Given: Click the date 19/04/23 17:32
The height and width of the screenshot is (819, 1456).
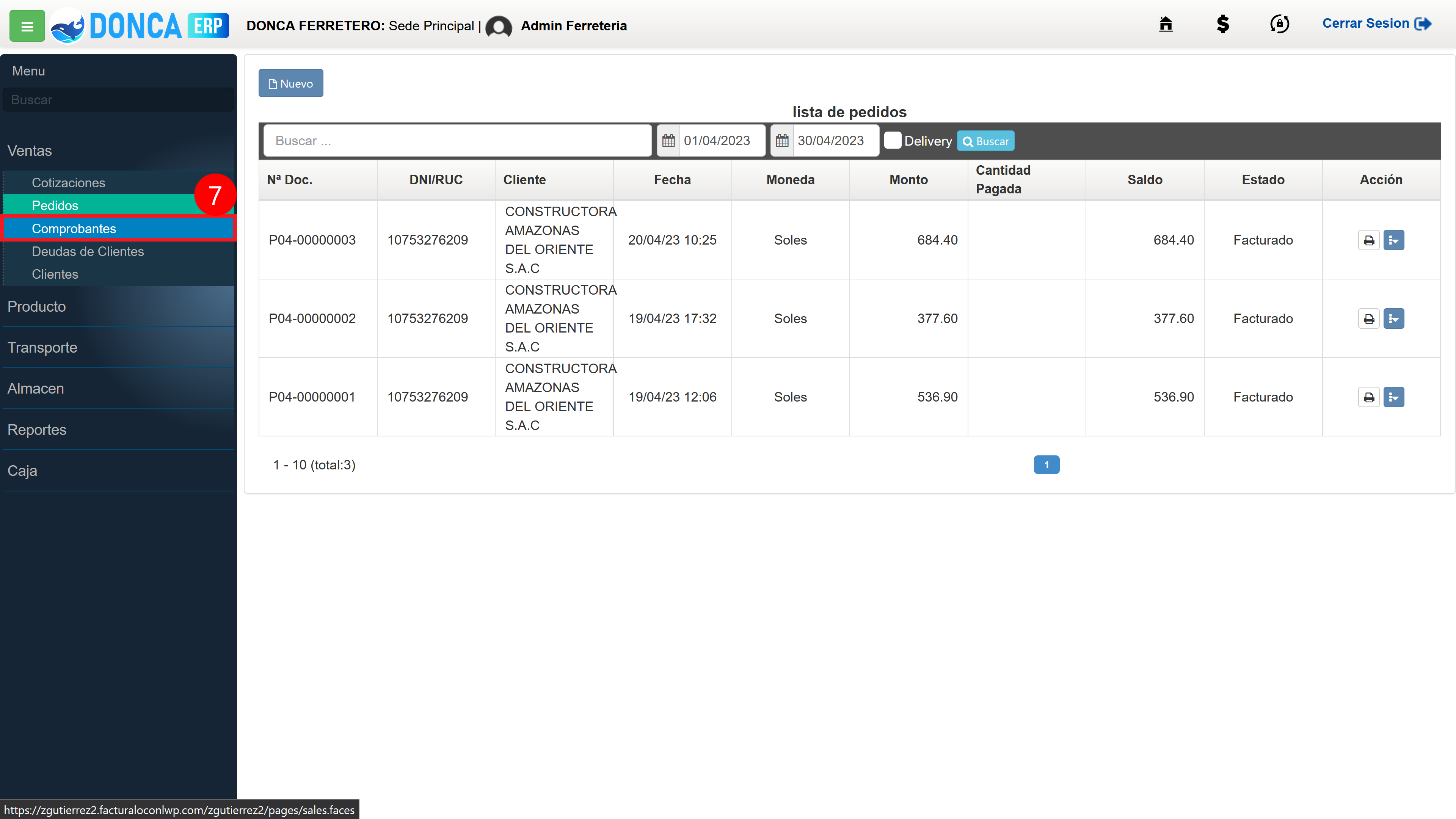Looking at the screenshot, I should [x=672, y=319].
